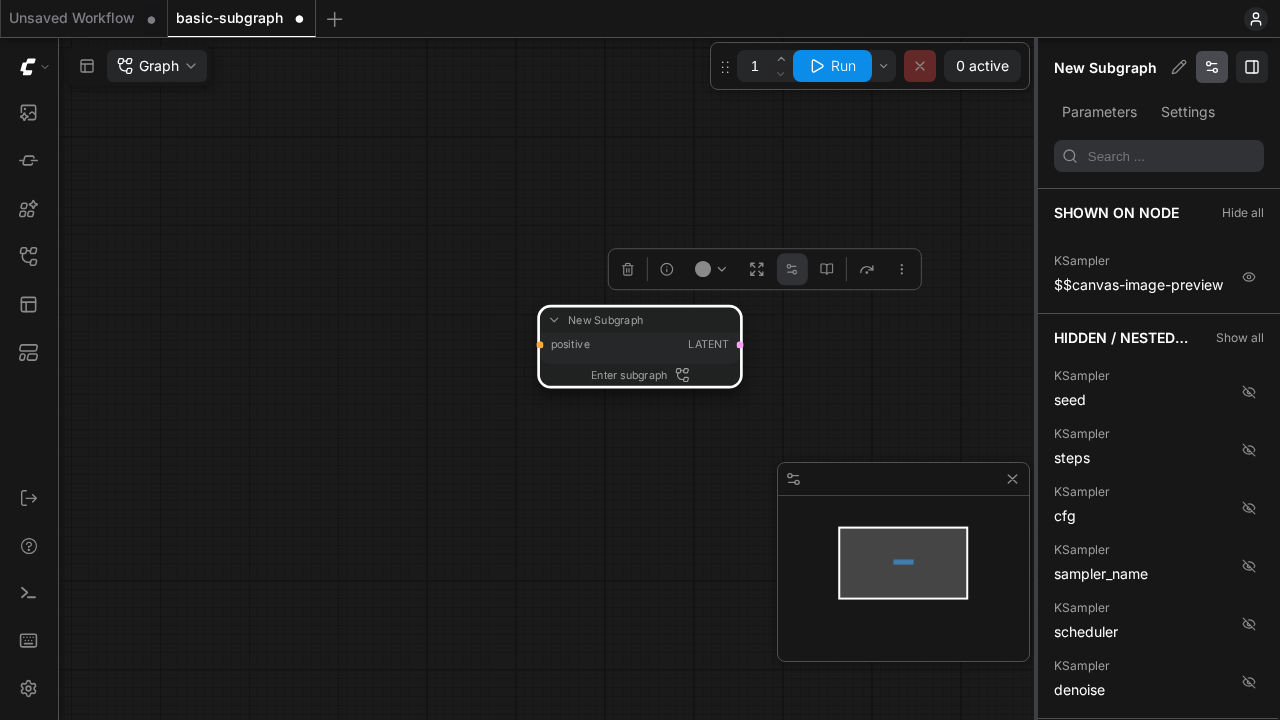
Task: Show the cfg parameter
Action: tap(1249, 508)
